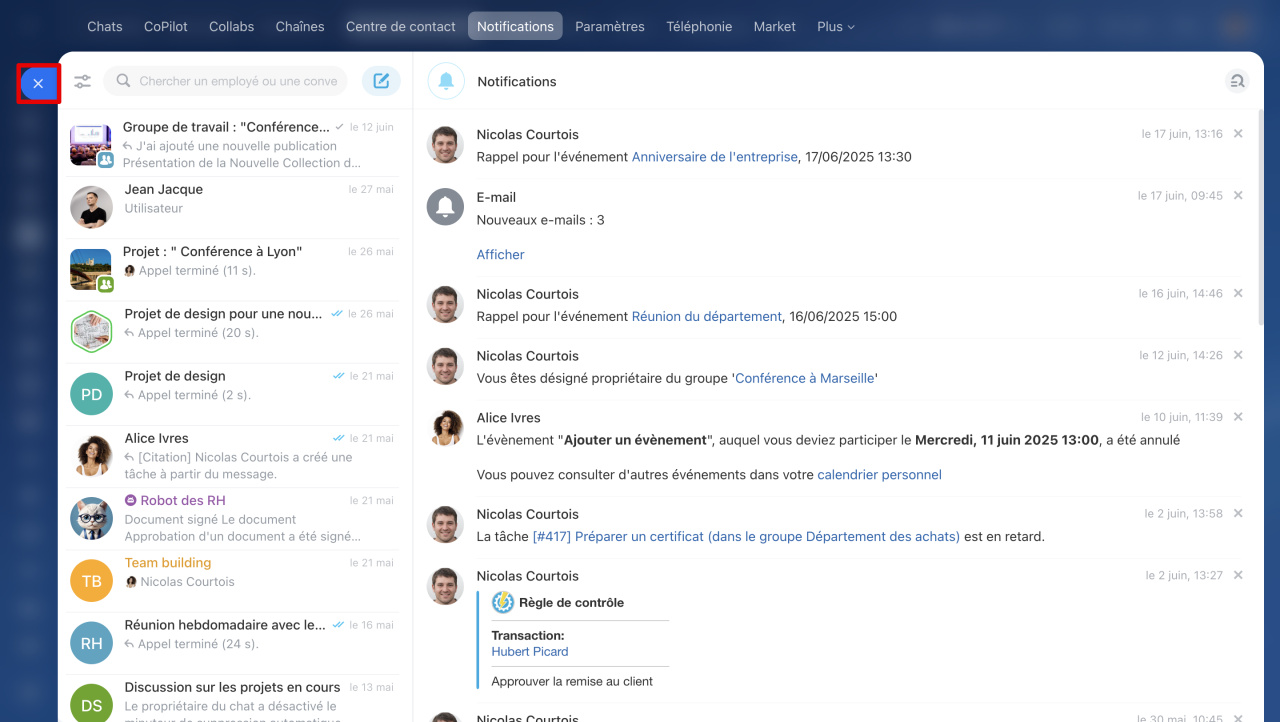Click Nicolas Courtois avatar on the anniversary reminder
Image resolution: width=1280 pixels, height=722 pixels.
[445, 144]
